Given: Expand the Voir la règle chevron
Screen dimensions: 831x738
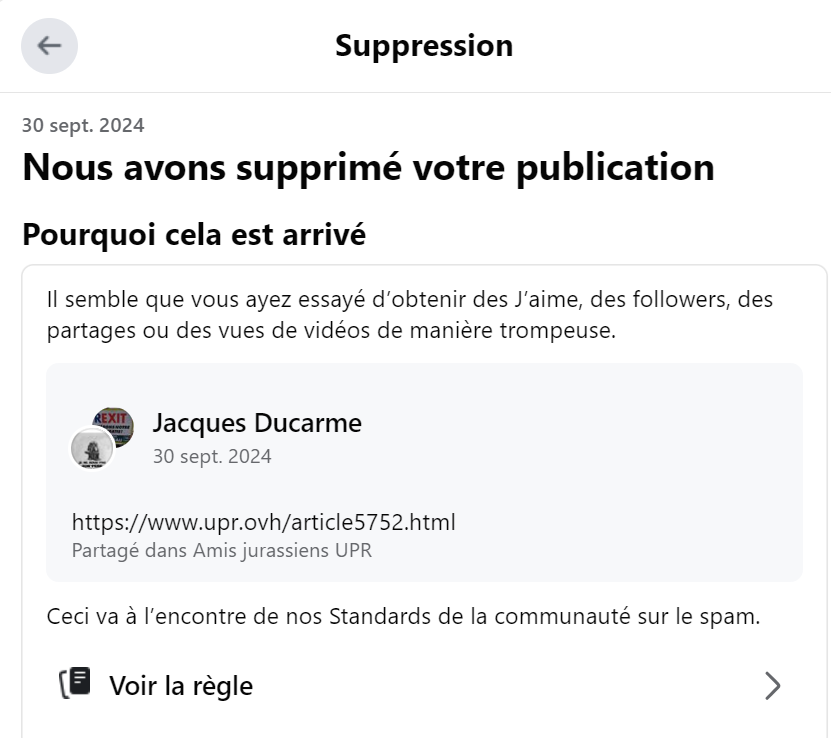Looking at the screenshot, I should (x=773, y=686).
